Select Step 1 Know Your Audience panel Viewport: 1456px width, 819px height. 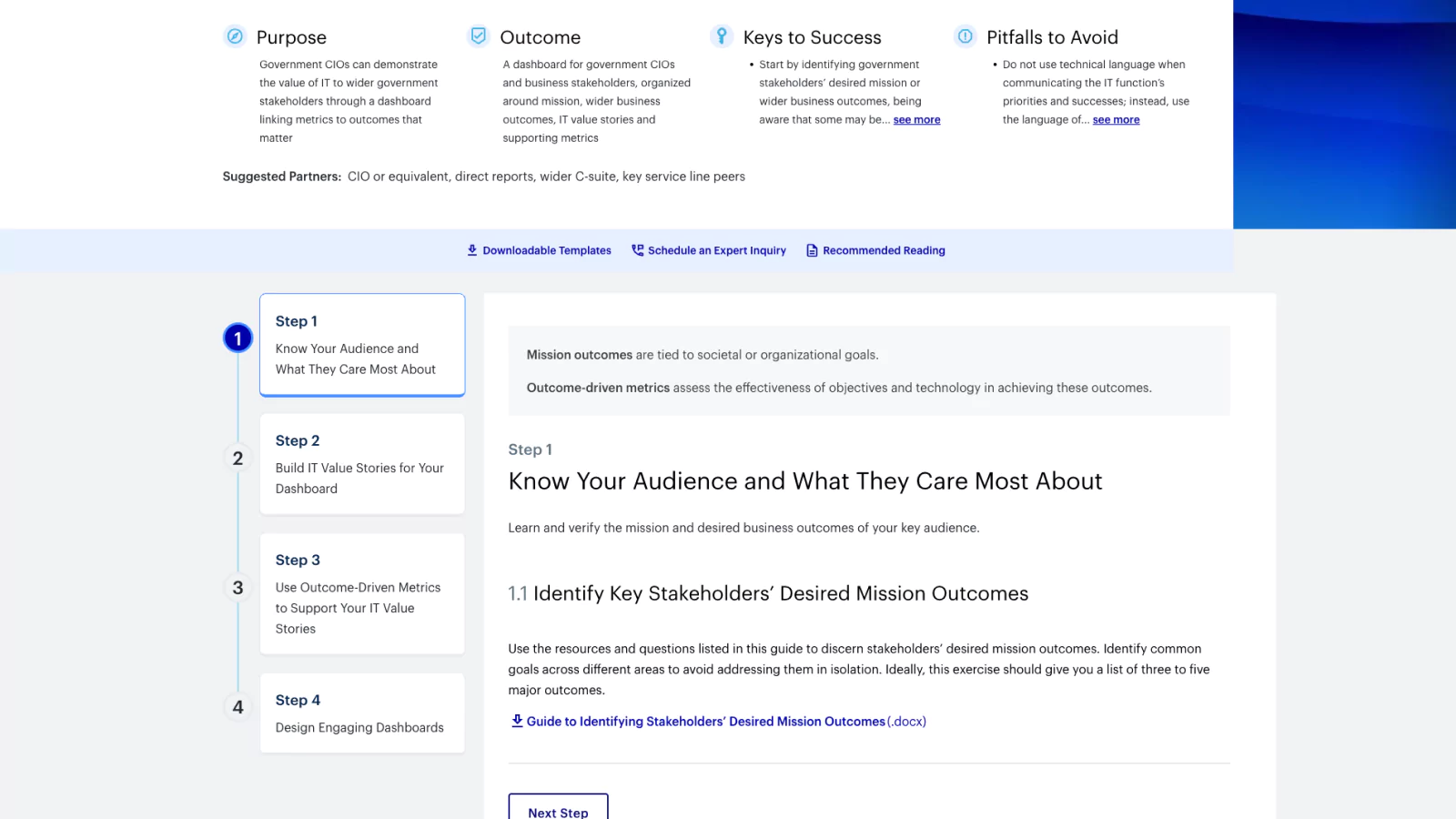361,344
